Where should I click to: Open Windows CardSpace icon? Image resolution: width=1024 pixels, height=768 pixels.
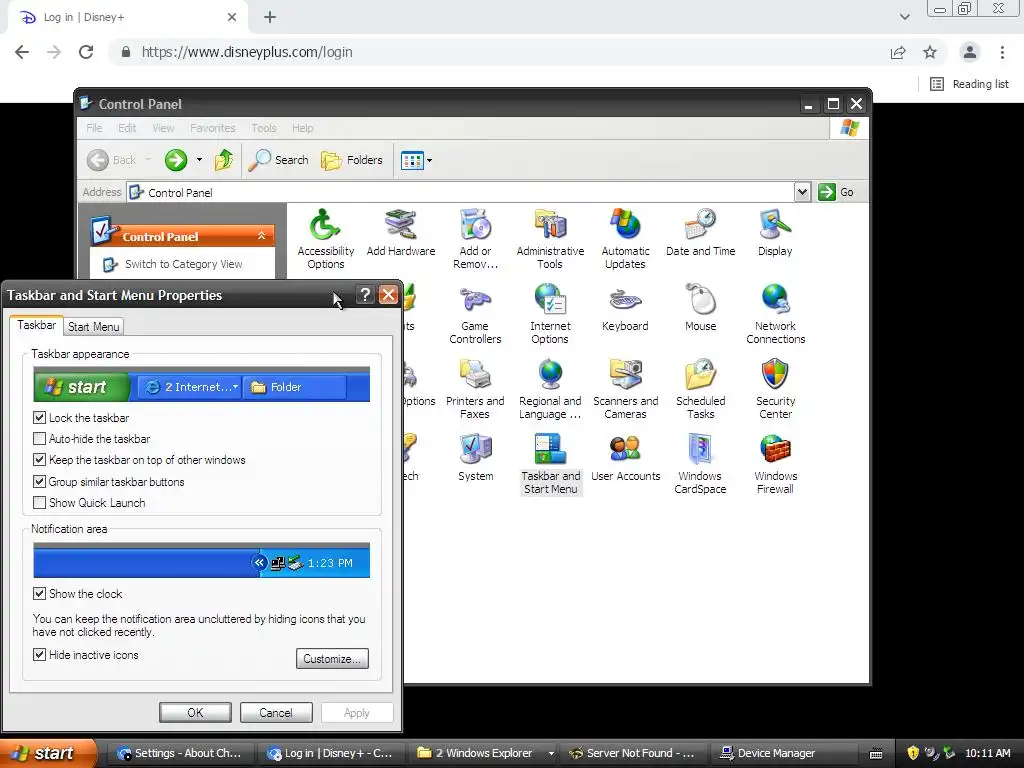tap(700, 464)
